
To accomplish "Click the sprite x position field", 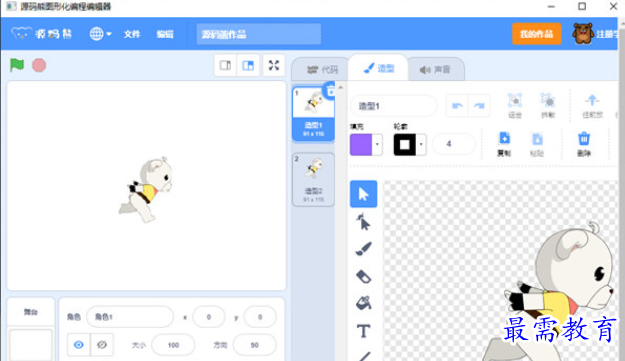I will tap(208, 317).
